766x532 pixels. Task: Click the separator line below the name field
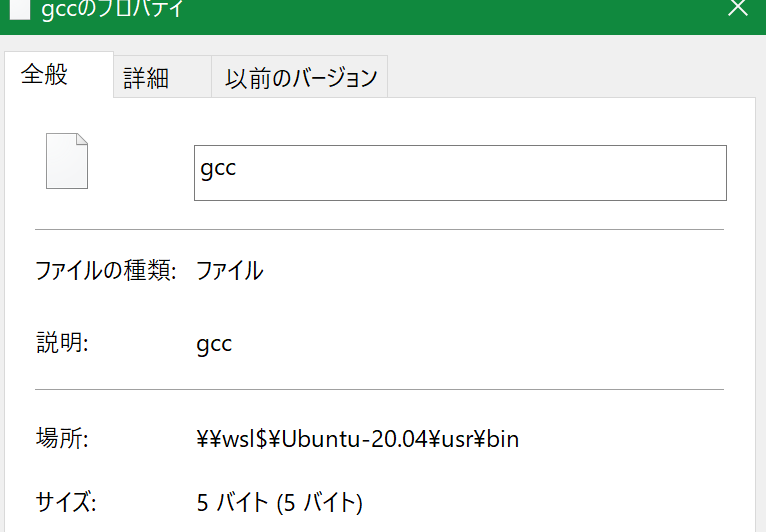[x=379, y=229]
